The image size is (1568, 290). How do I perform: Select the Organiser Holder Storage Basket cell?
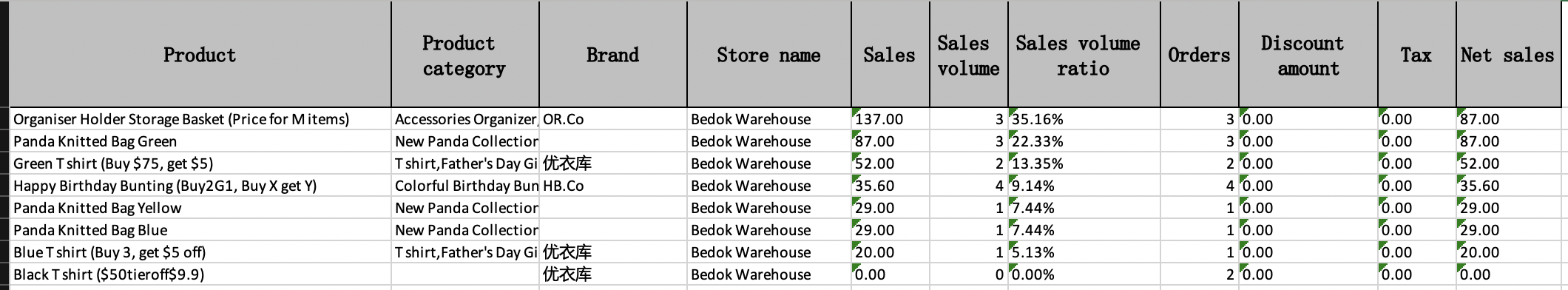[200, 119]
